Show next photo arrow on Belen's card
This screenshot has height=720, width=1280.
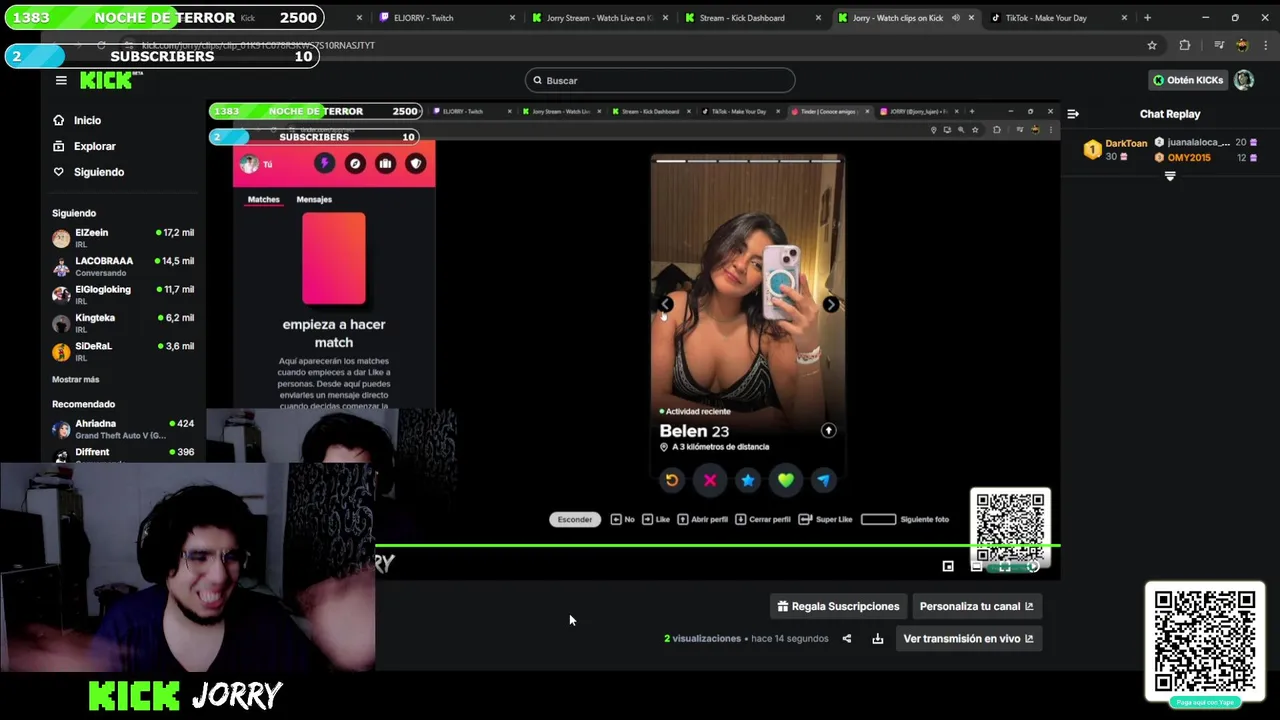pos(830,304)
